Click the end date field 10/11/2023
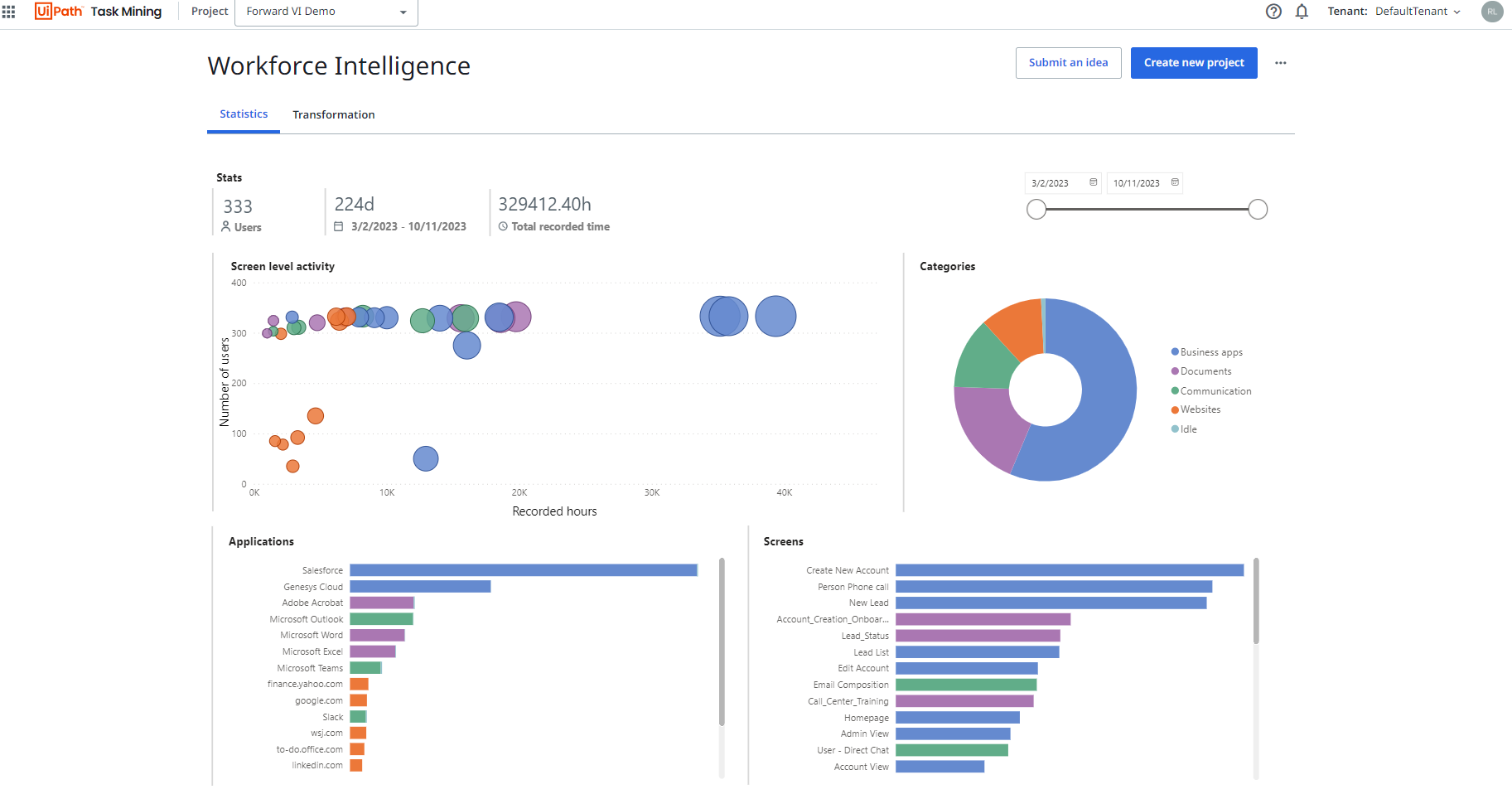The height and width of the screenshot is (799, 1512). 1145,183
